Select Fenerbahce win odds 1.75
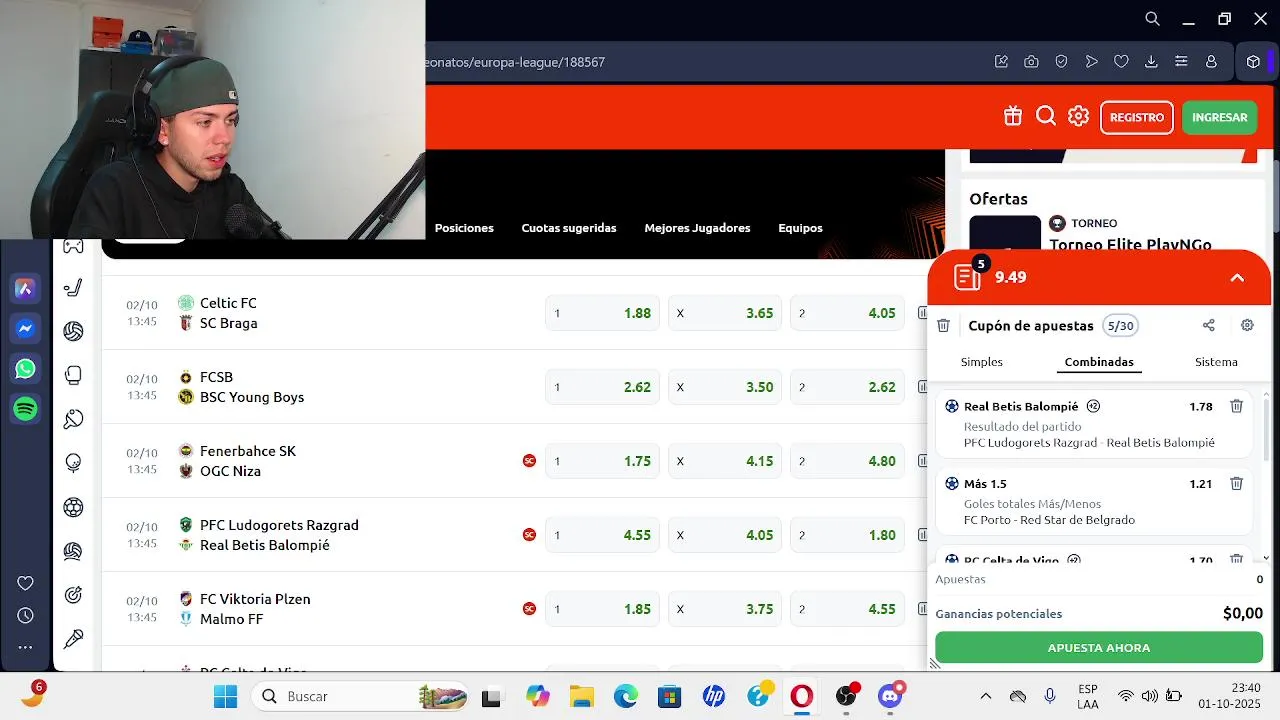 (602, 461)
